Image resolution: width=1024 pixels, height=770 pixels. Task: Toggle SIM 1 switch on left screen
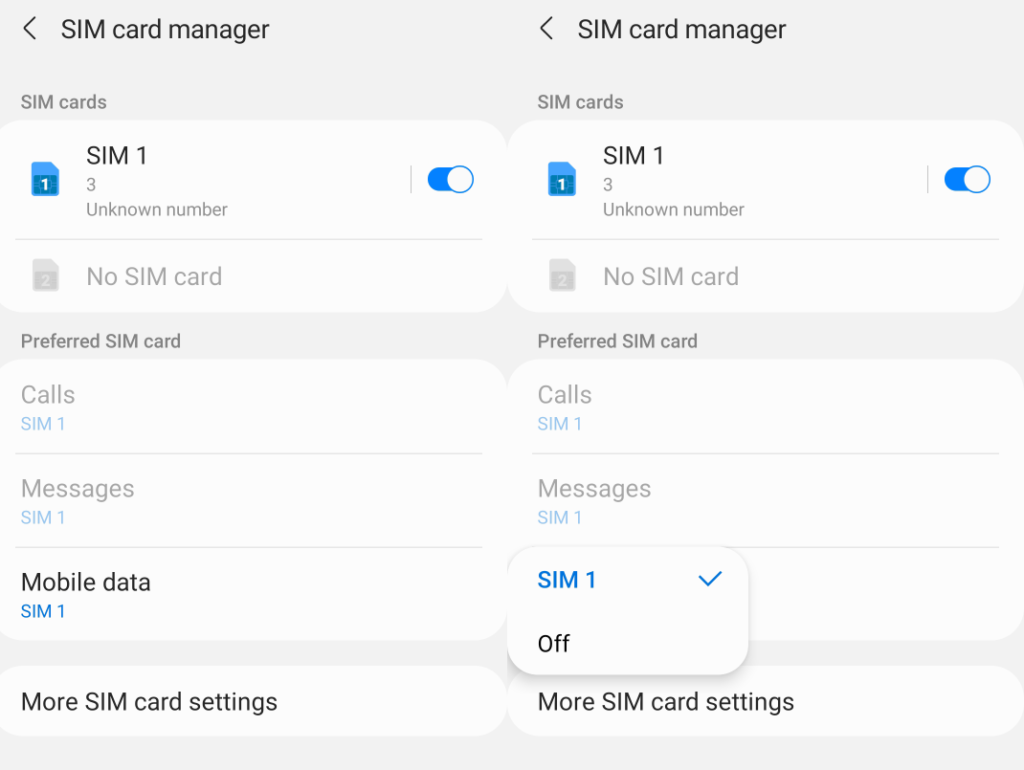[450, 180]
